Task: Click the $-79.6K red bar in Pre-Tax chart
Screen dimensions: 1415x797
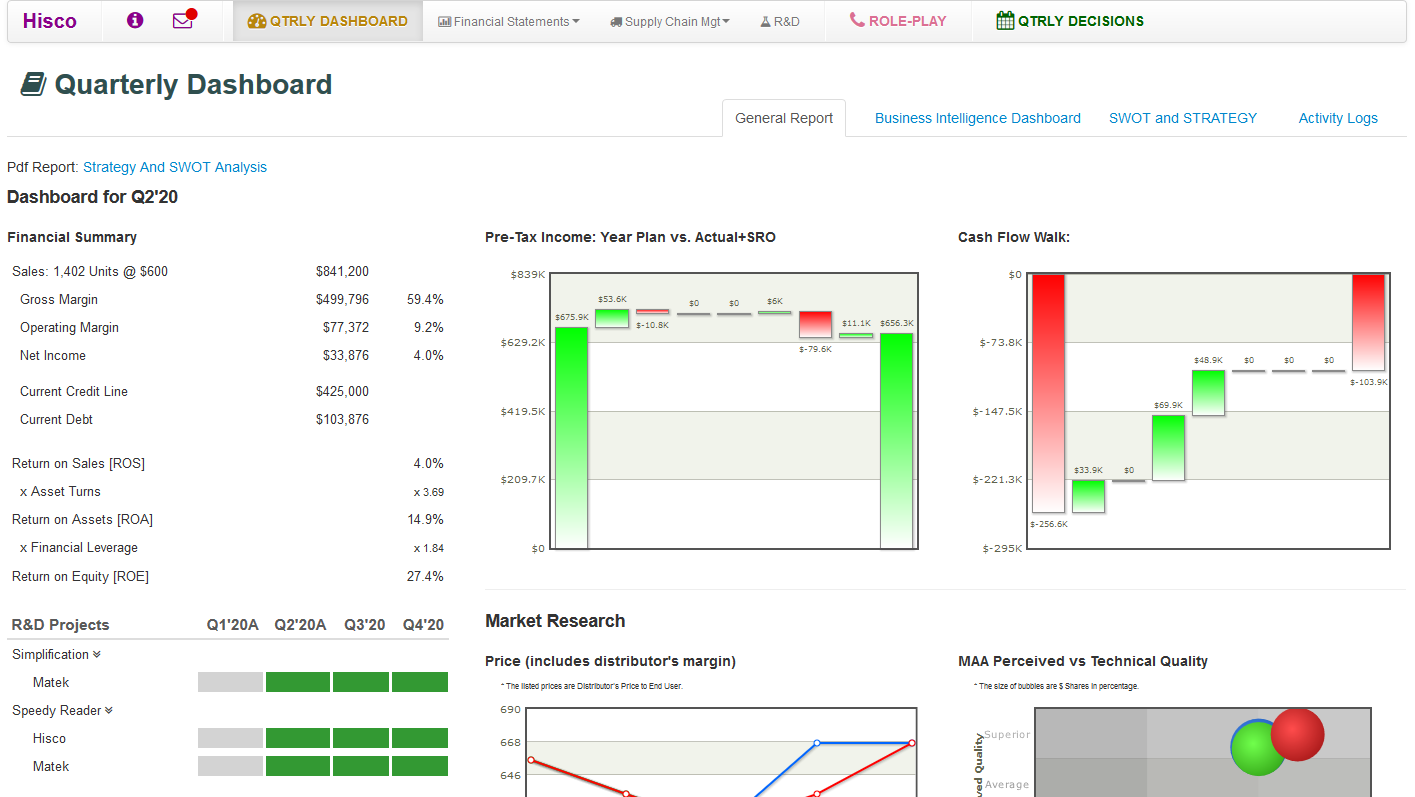Action: point(815,324)
